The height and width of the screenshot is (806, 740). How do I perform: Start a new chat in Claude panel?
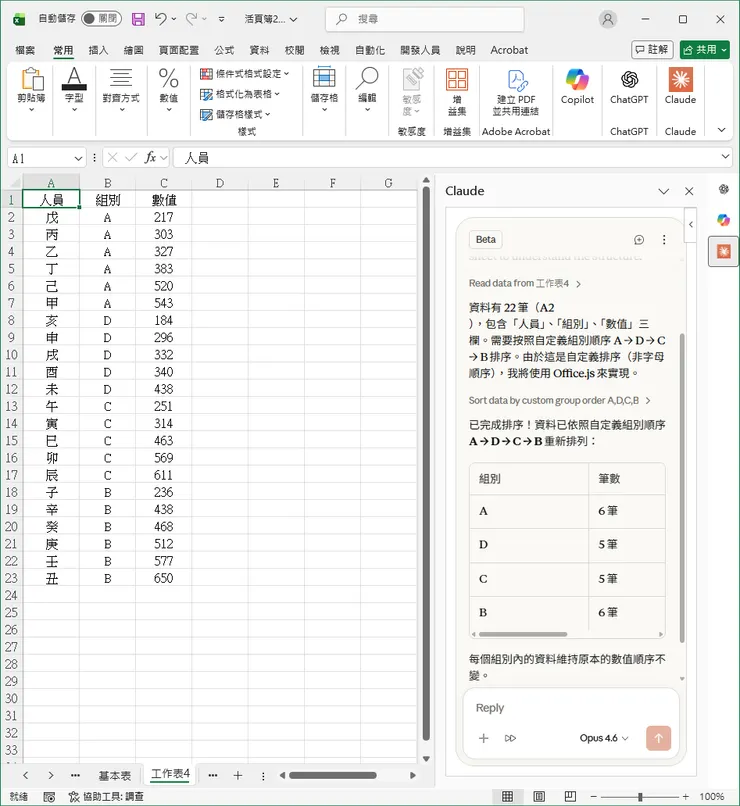[639, 240]
